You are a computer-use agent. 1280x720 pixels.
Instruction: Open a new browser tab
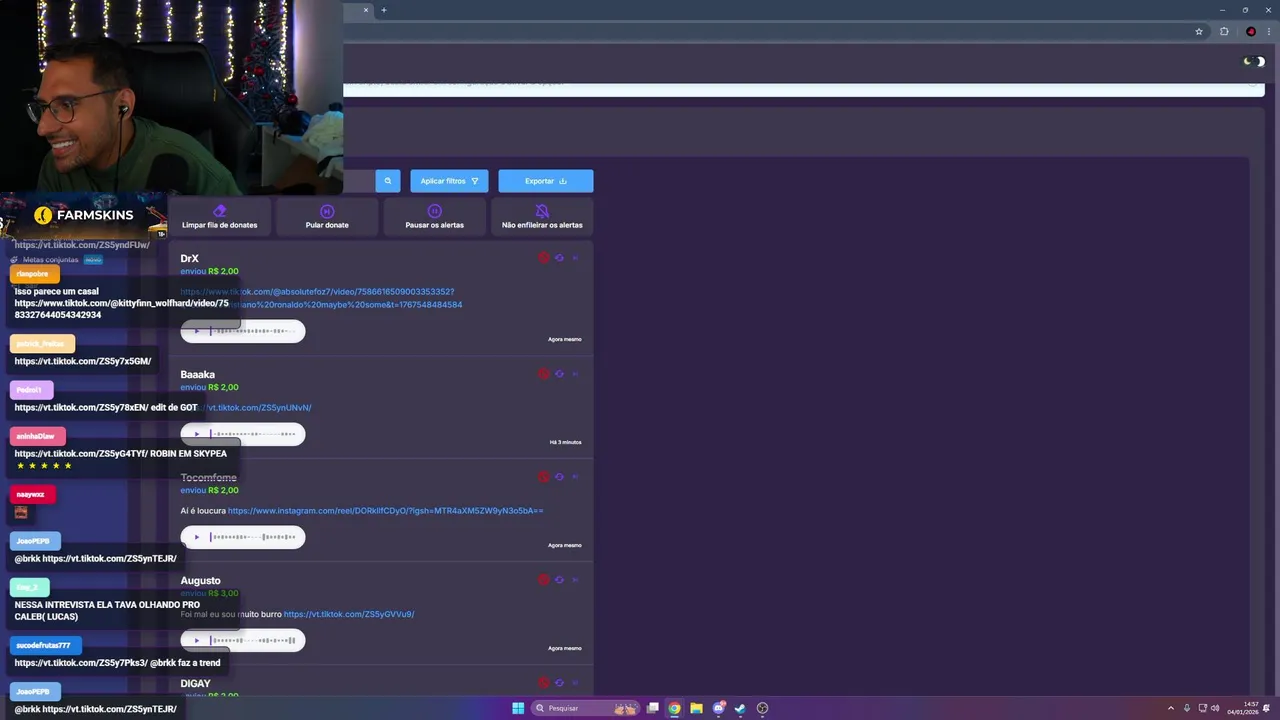[383, 10]
